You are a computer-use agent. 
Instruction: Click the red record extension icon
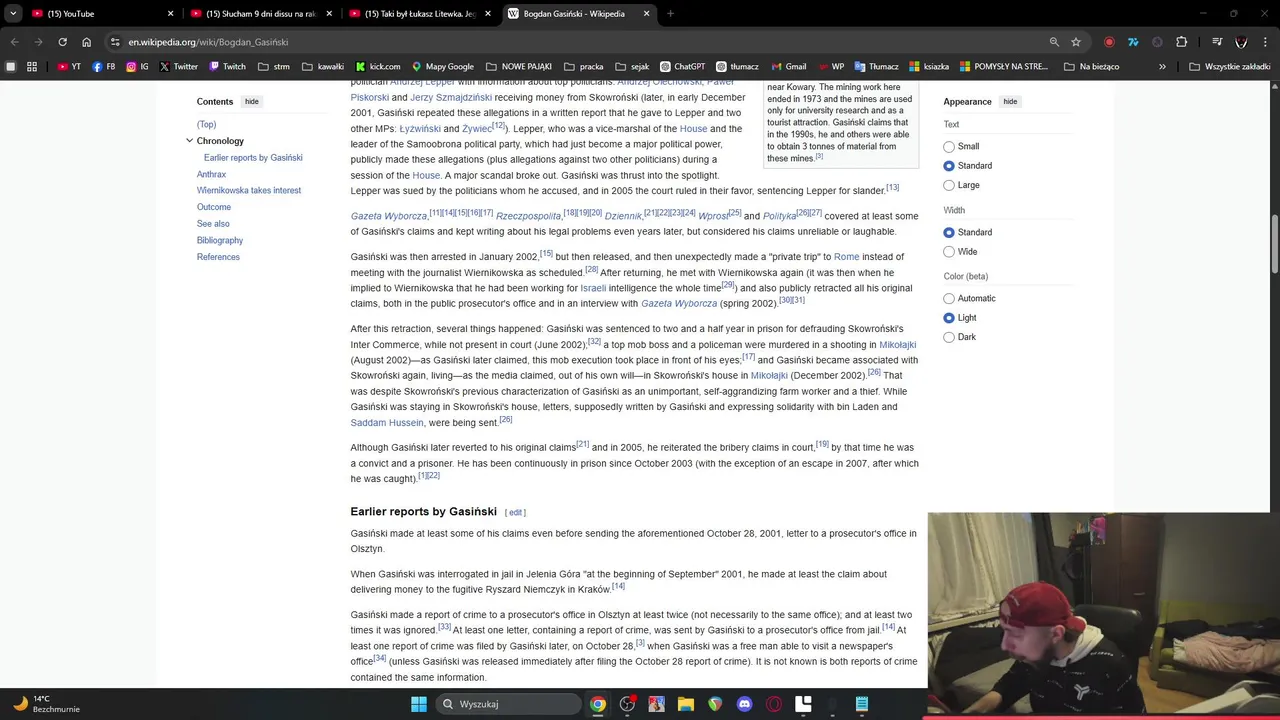(1109, 42)
